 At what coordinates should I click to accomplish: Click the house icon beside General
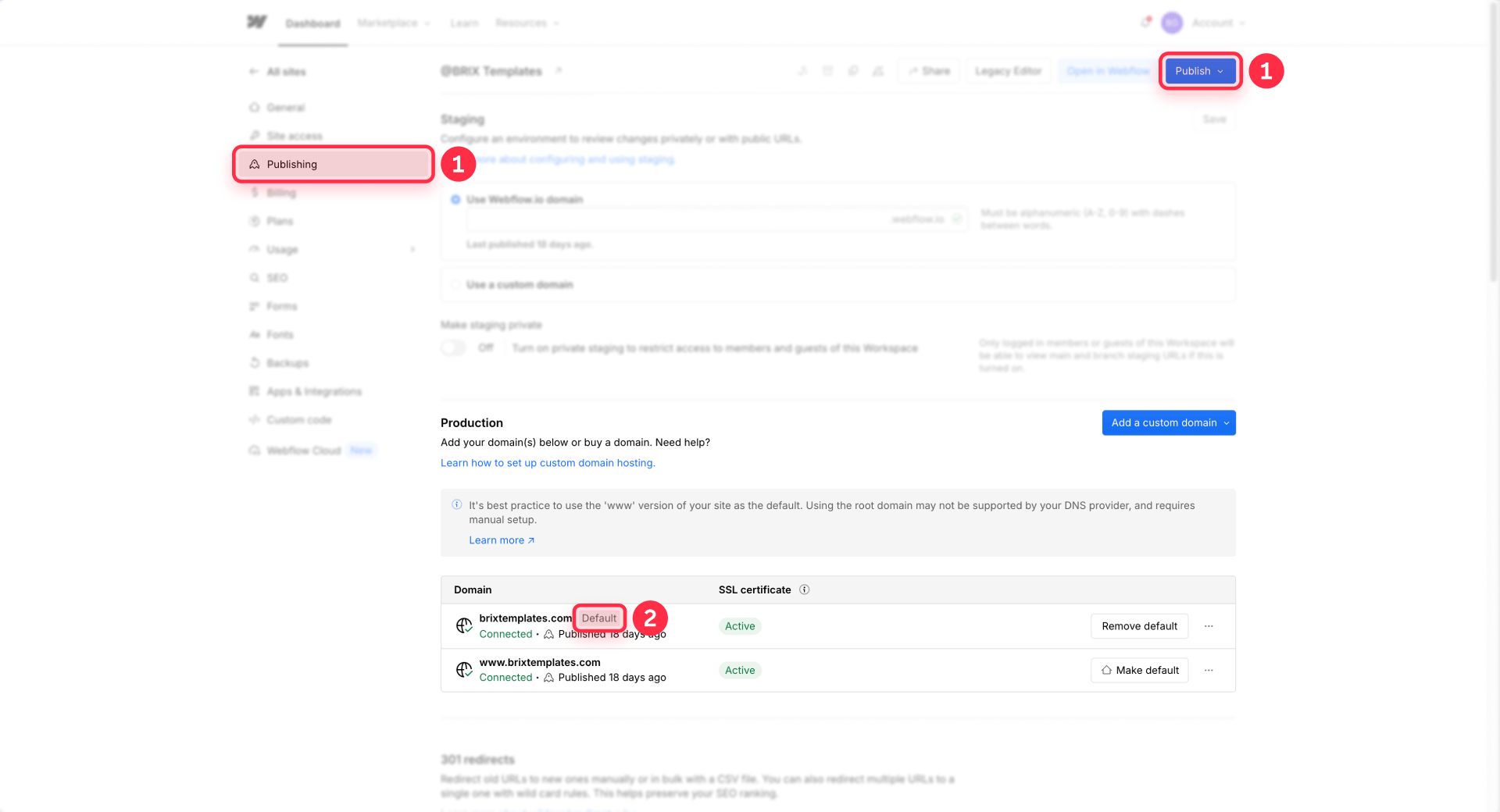click(254, 108)
